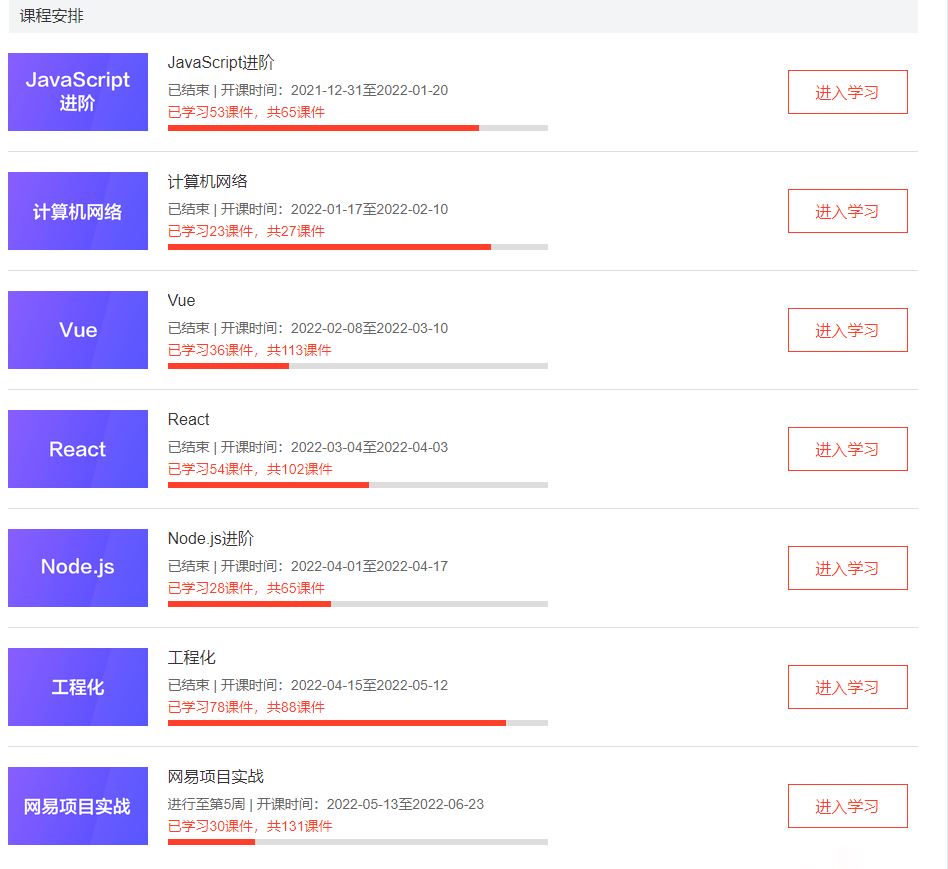Click the Vue course progress bar
The width and height of the screenshot is (948, 869).
357,366
